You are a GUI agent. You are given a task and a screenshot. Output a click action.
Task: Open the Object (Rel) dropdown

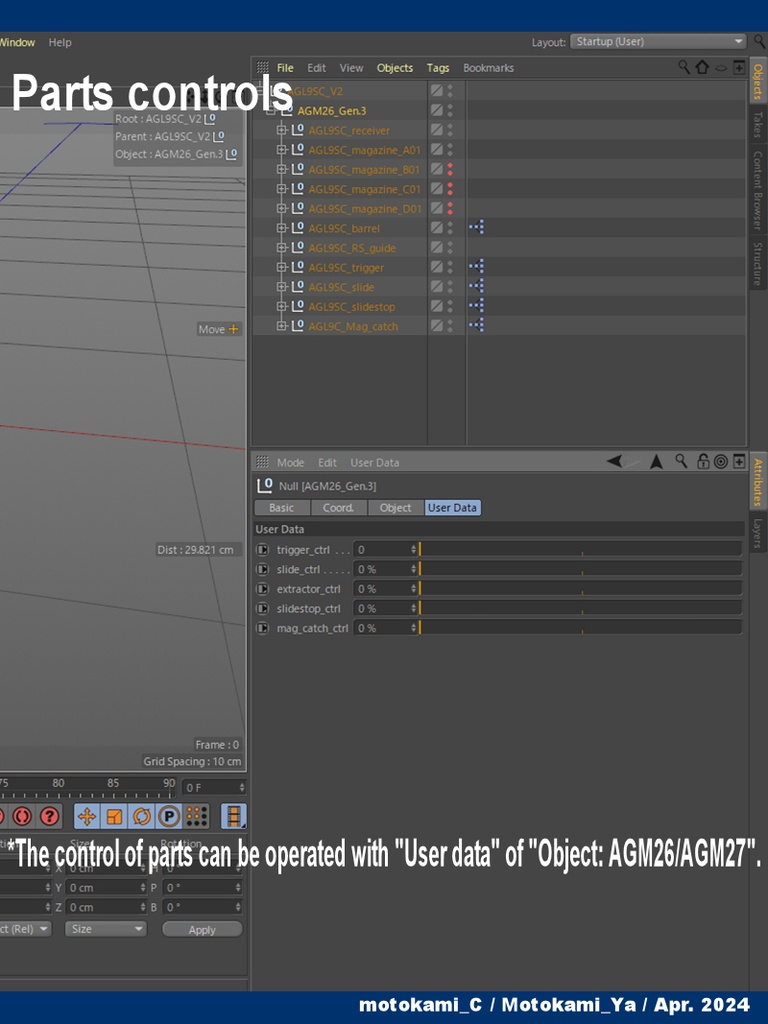pyautogui.click(x=25, y=929)
